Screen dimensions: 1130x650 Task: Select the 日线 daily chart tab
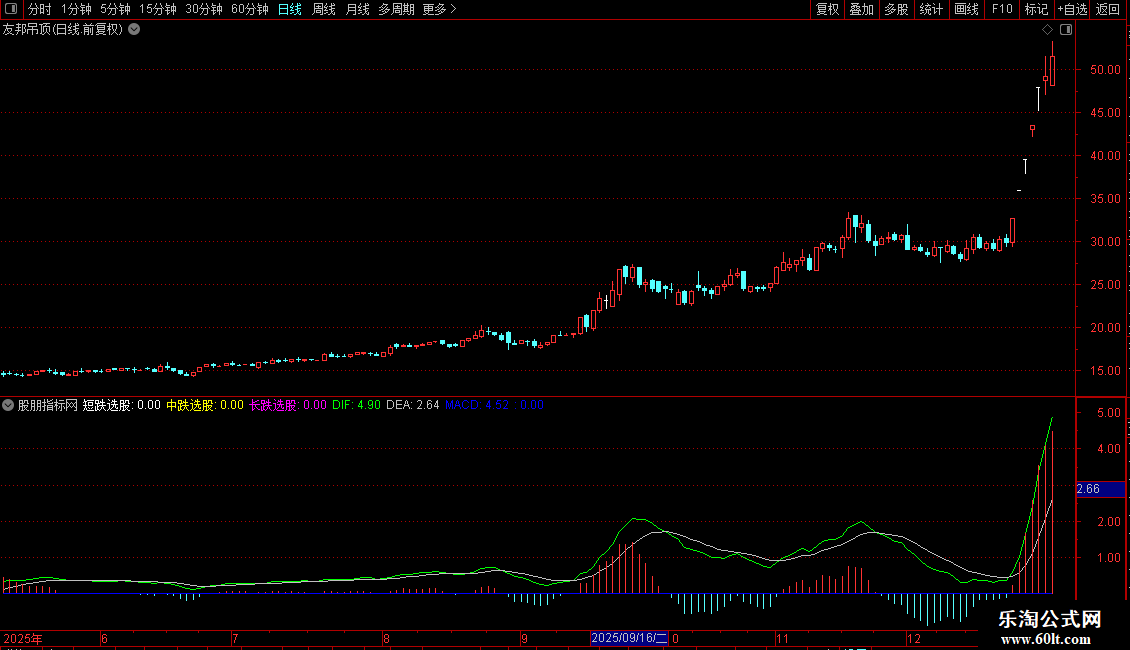point(290,9)
